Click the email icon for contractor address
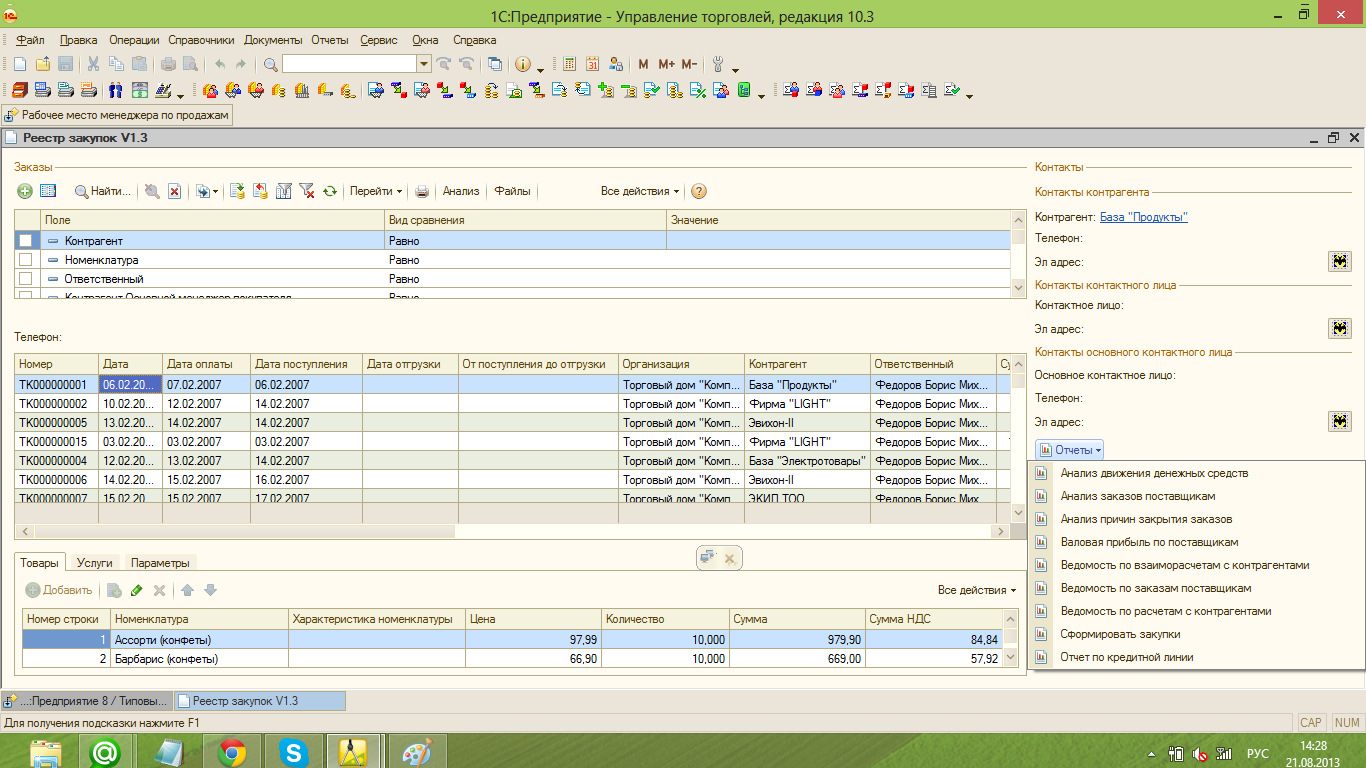Screen dimensions: 1366x768 [x=1340, y=261]
